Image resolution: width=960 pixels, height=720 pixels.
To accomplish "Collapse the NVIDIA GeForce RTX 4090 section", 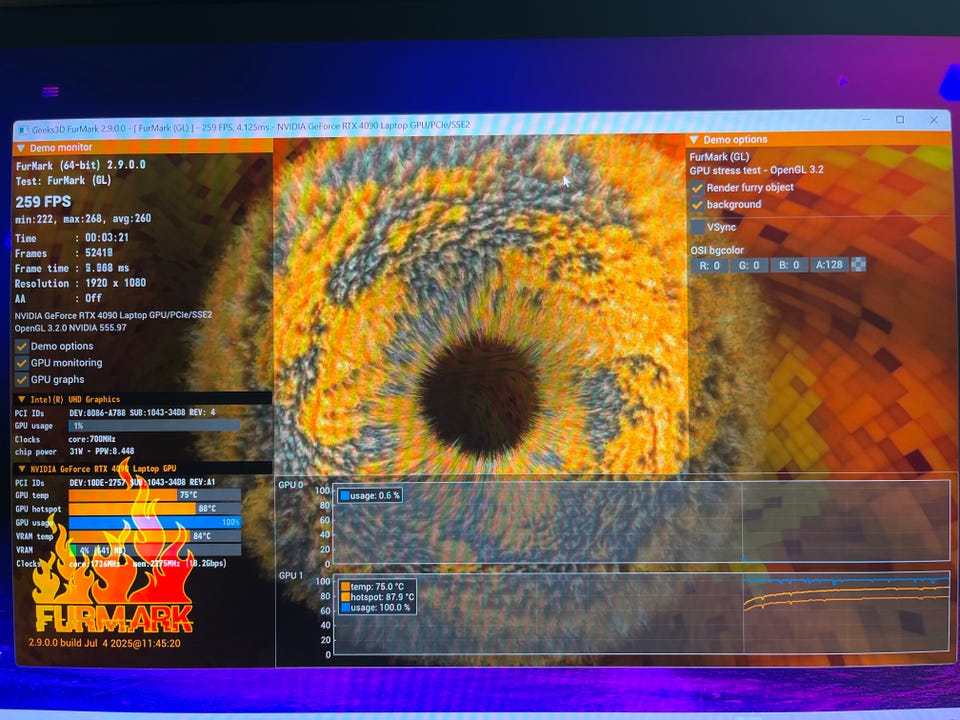I will click(x=22, y=468).
